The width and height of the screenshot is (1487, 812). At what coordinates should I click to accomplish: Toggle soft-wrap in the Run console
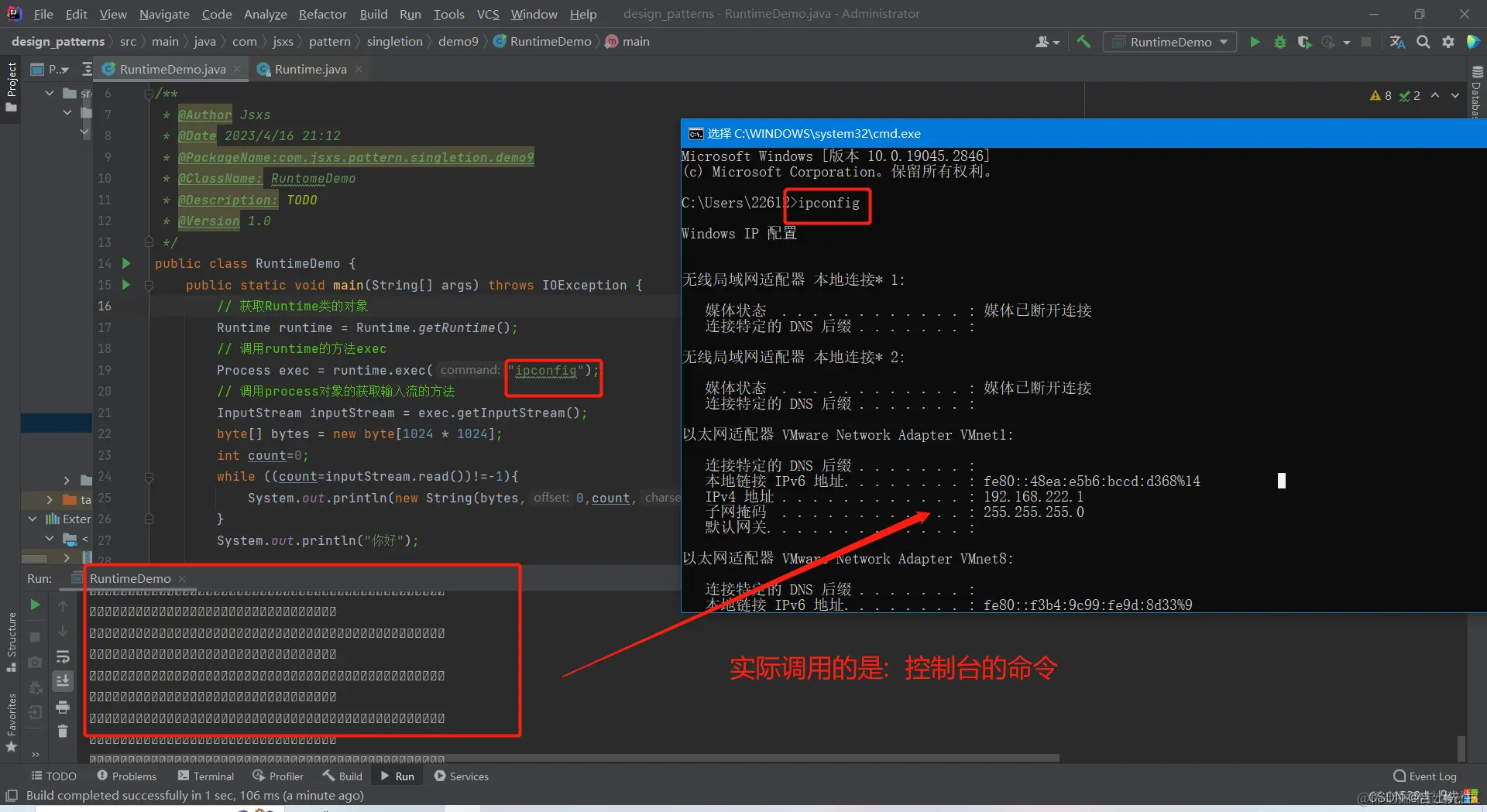coord(63,658)
